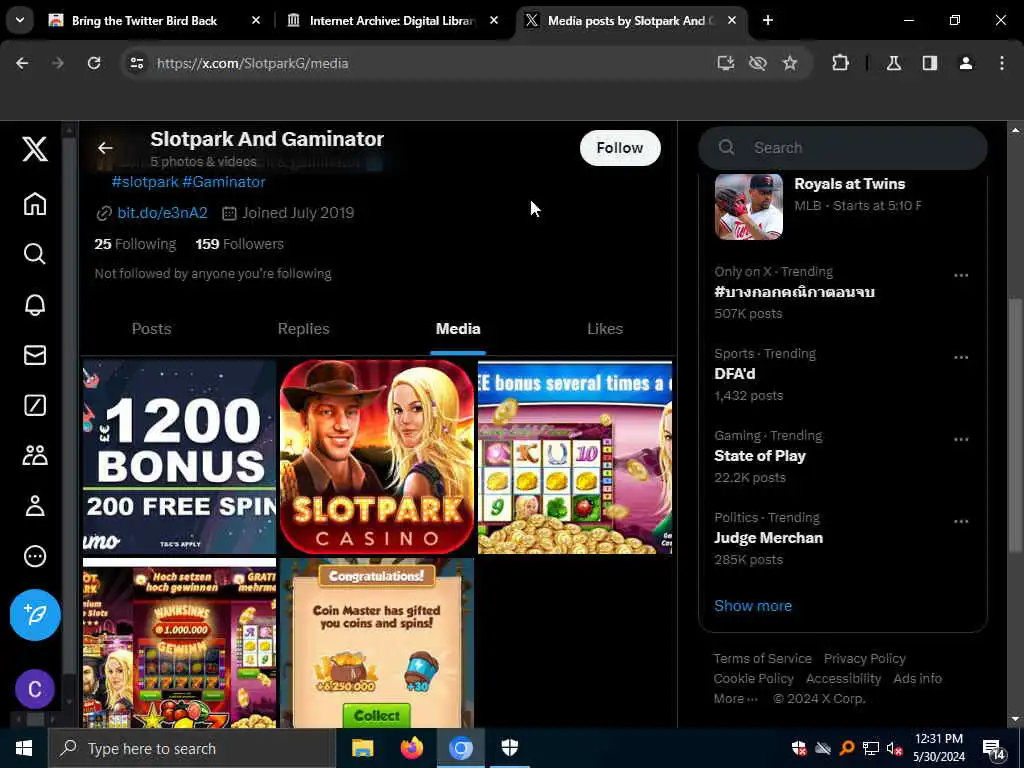
Task: Open more options for State of Play trend
Action: [x=961, y=440]
